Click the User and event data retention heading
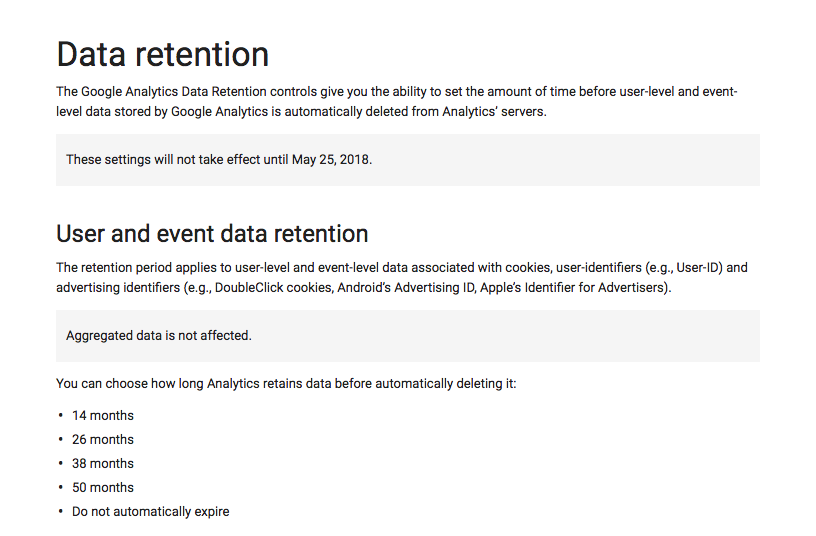Image resolution: width=816 pixels, height=536 pixels. pos(212,233)
